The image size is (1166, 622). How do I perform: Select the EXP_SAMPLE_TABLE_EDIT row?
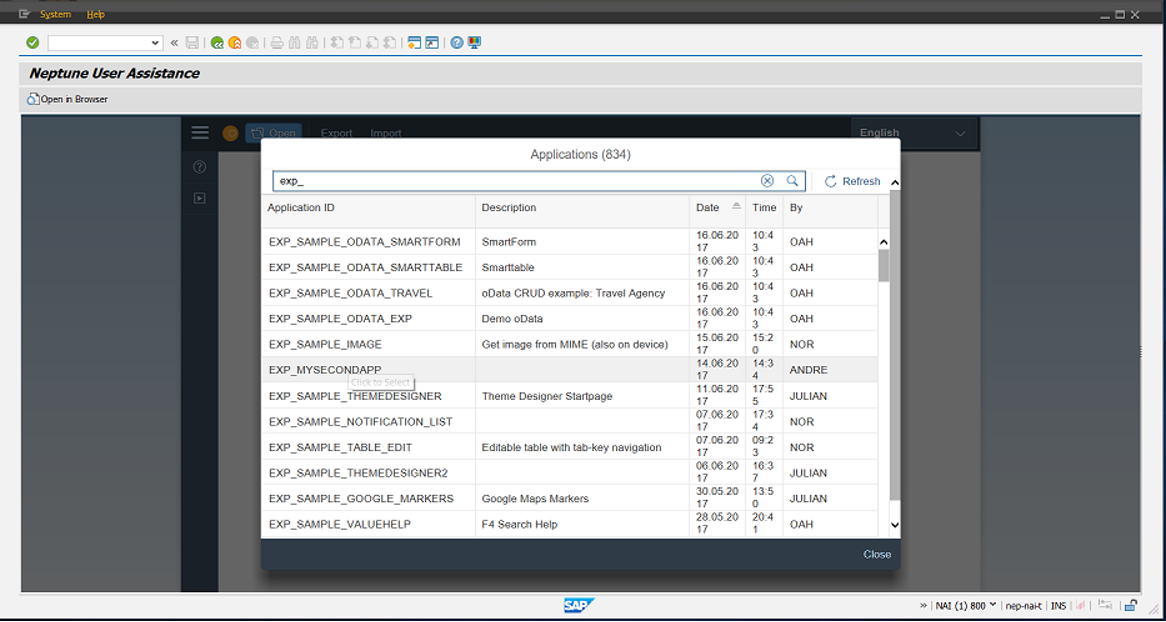click(570, 447)
